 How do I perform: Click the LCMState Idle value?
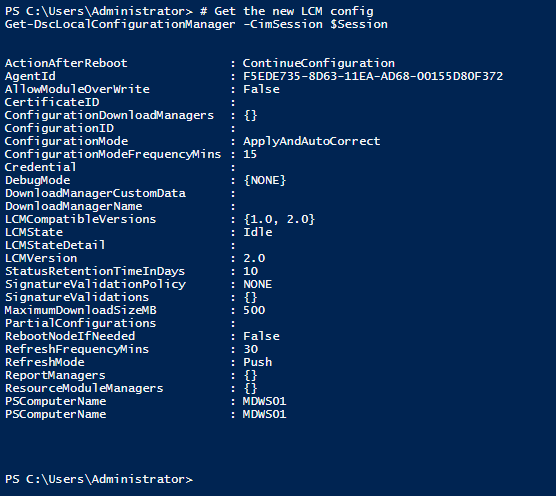pos(258,232)
